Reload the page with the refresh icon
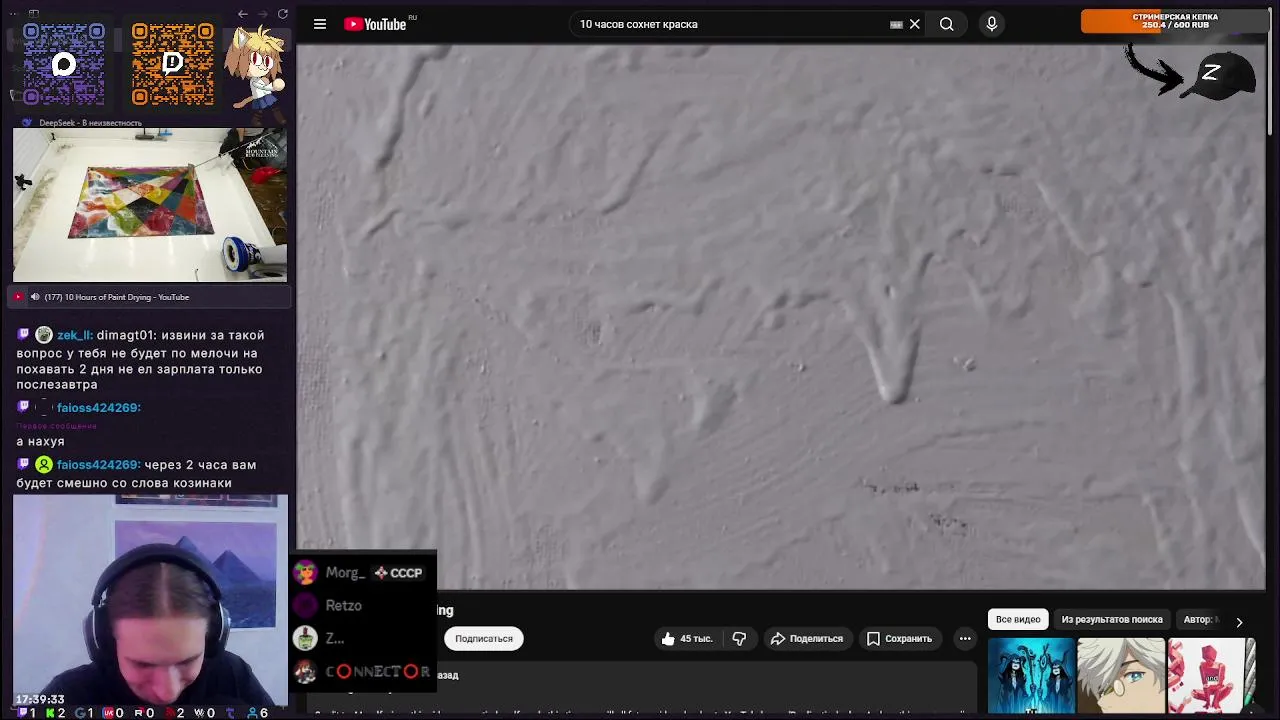Viewport: 1280px width, 720px height. coord(283,14)
